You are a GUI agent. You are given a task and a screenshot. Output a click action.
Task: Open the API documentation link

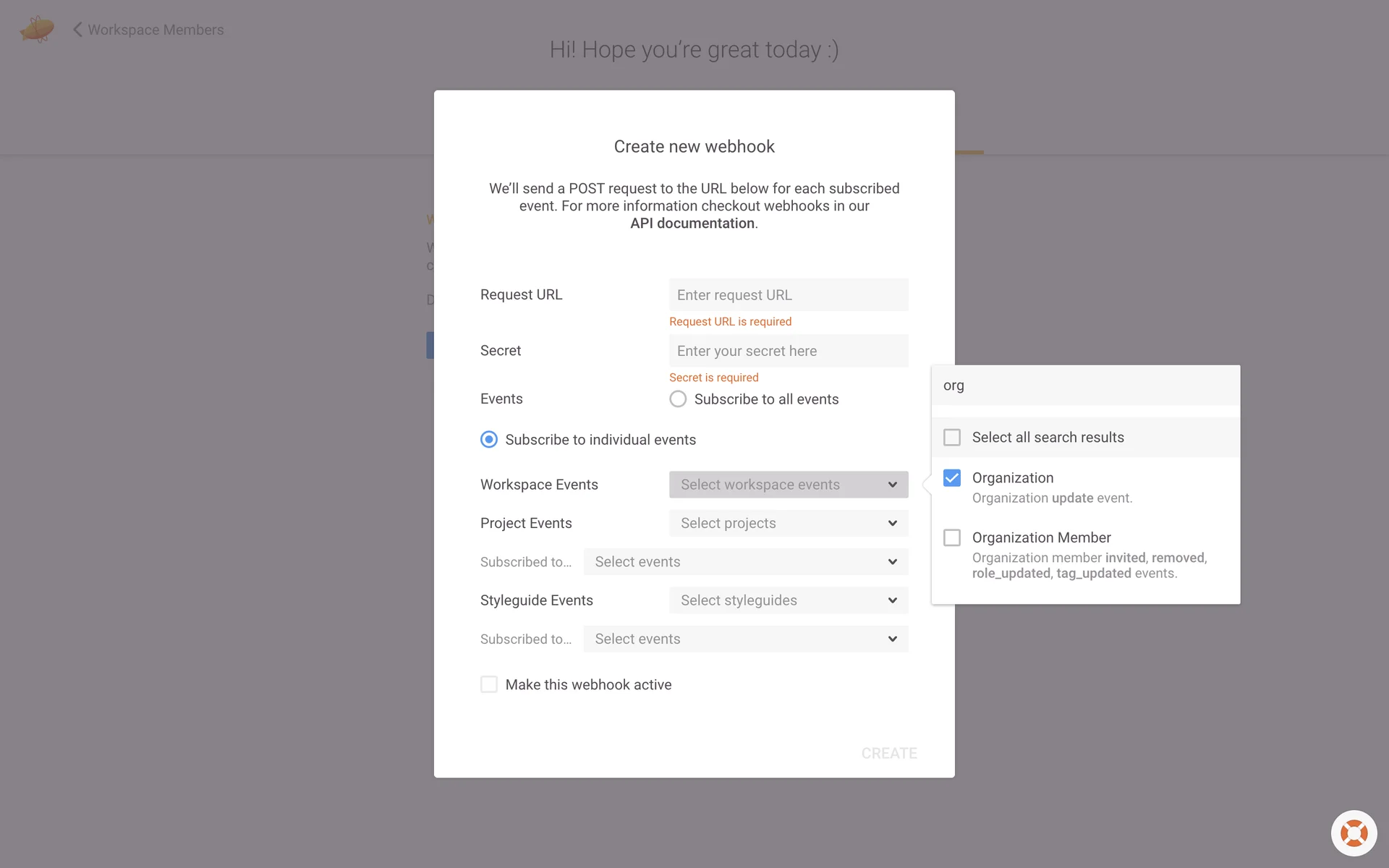point(692,224)
